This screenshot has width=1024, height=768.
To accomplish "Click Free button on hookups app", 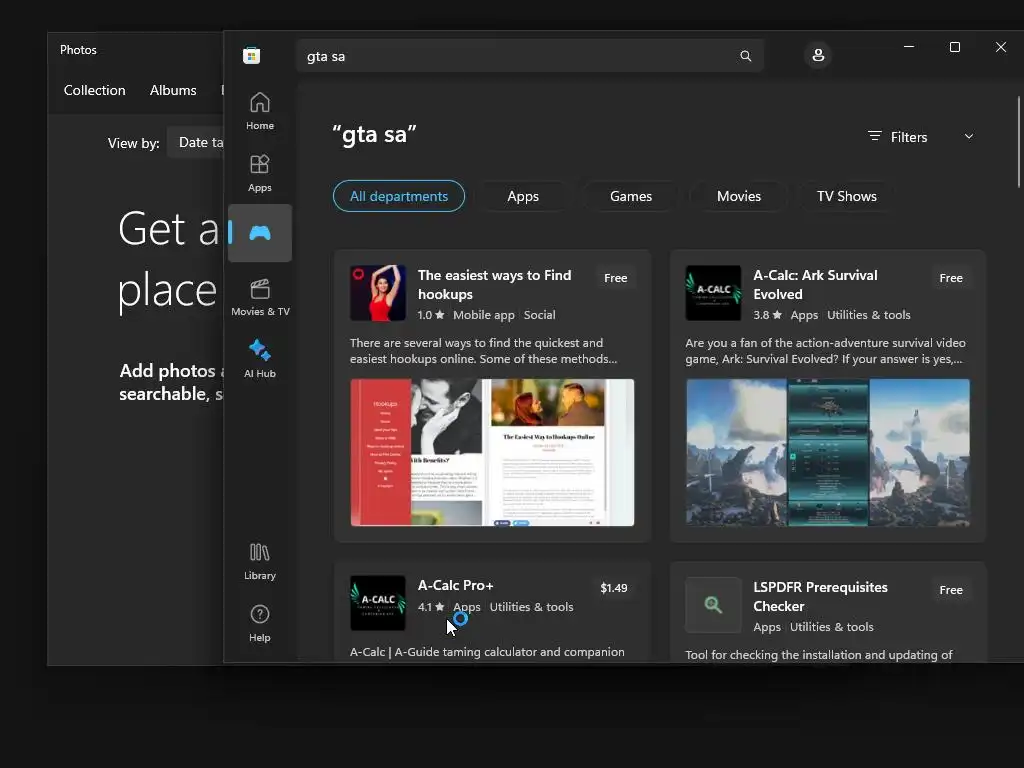I will (x=615, y=278).
